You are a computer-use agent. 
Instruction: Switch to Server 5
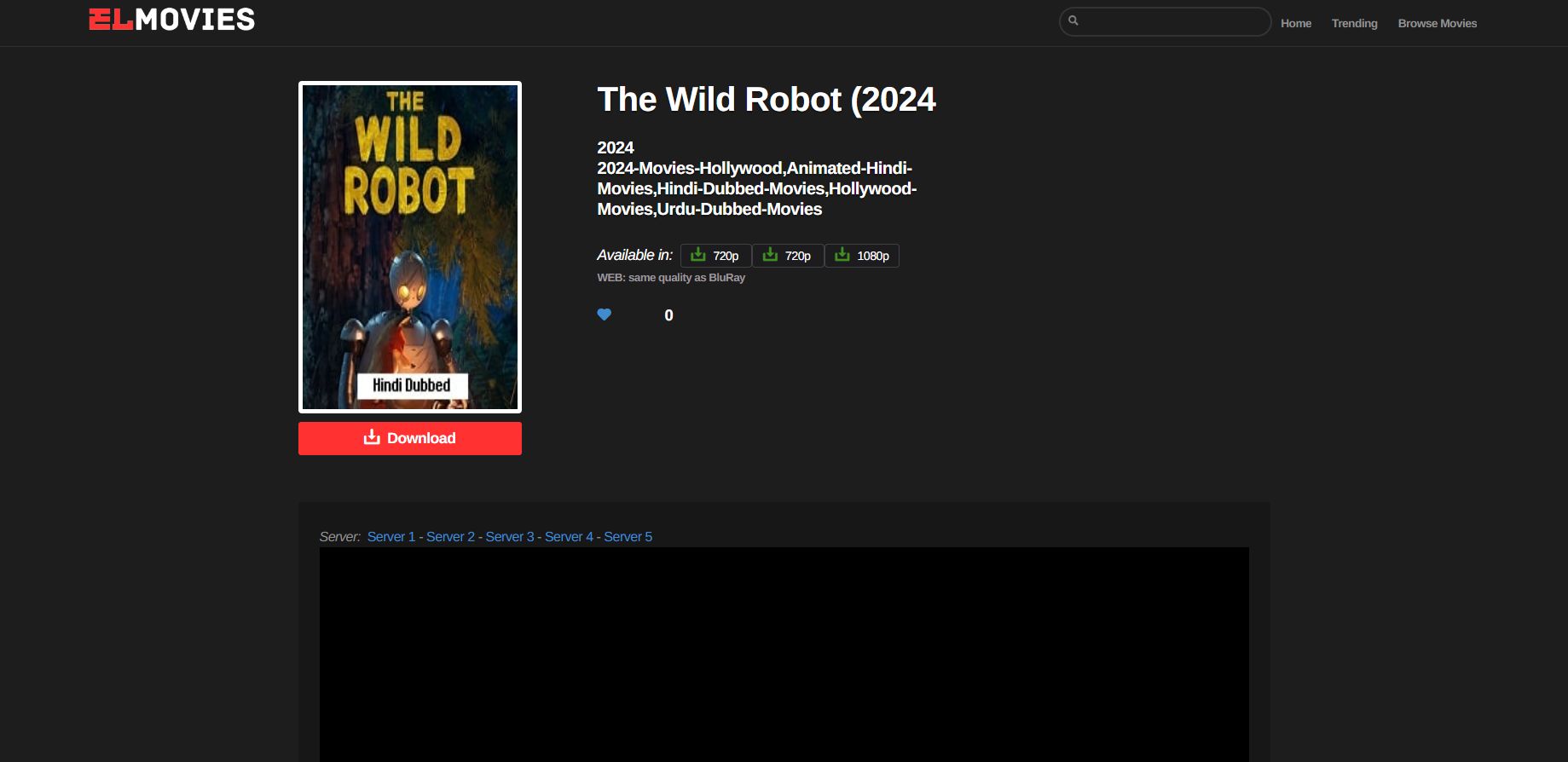(628, 536)
